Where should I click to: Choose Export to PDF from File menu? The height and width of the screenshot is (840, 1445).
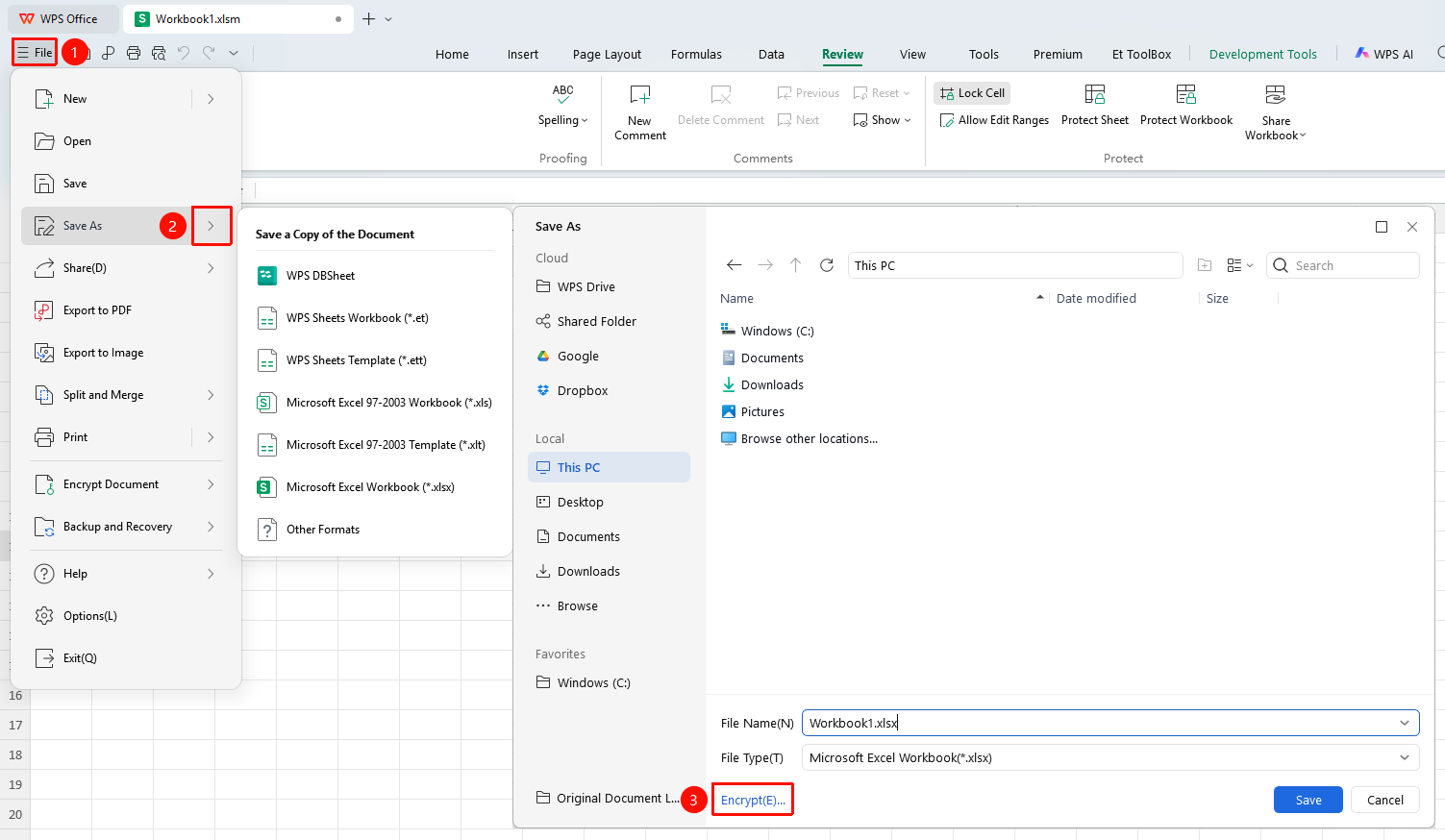[x=125, y=310]
